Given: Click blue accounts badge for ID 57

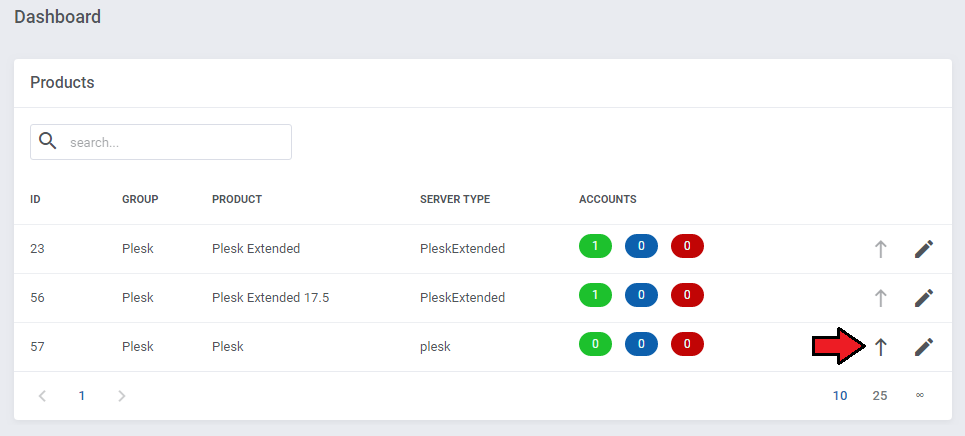Looking at the screenshot, I should tap(641, 344).
